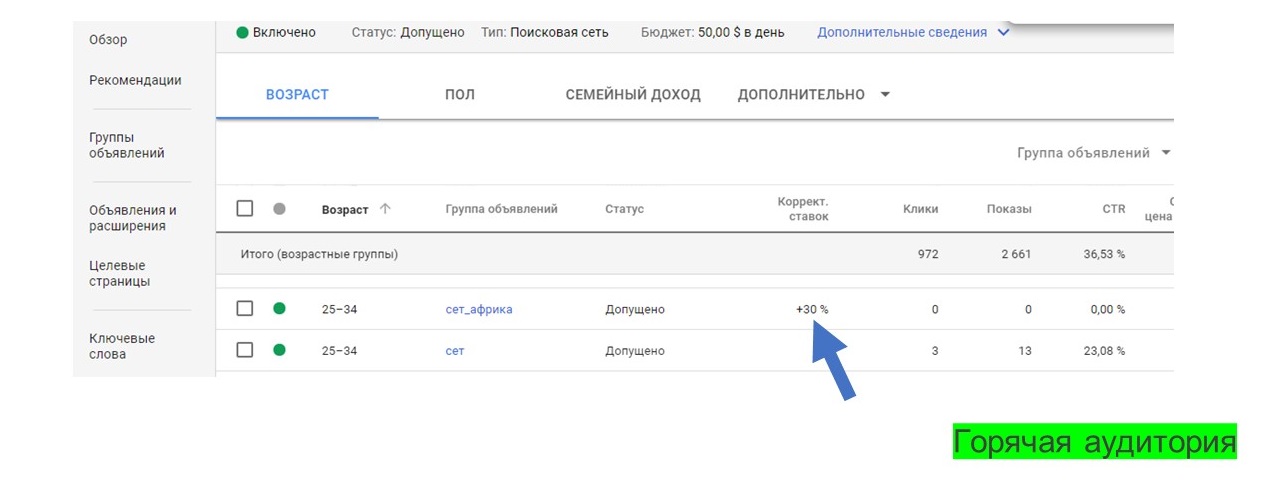Switch to the Пол tab

pyautogui.click(x=460, y=95)
